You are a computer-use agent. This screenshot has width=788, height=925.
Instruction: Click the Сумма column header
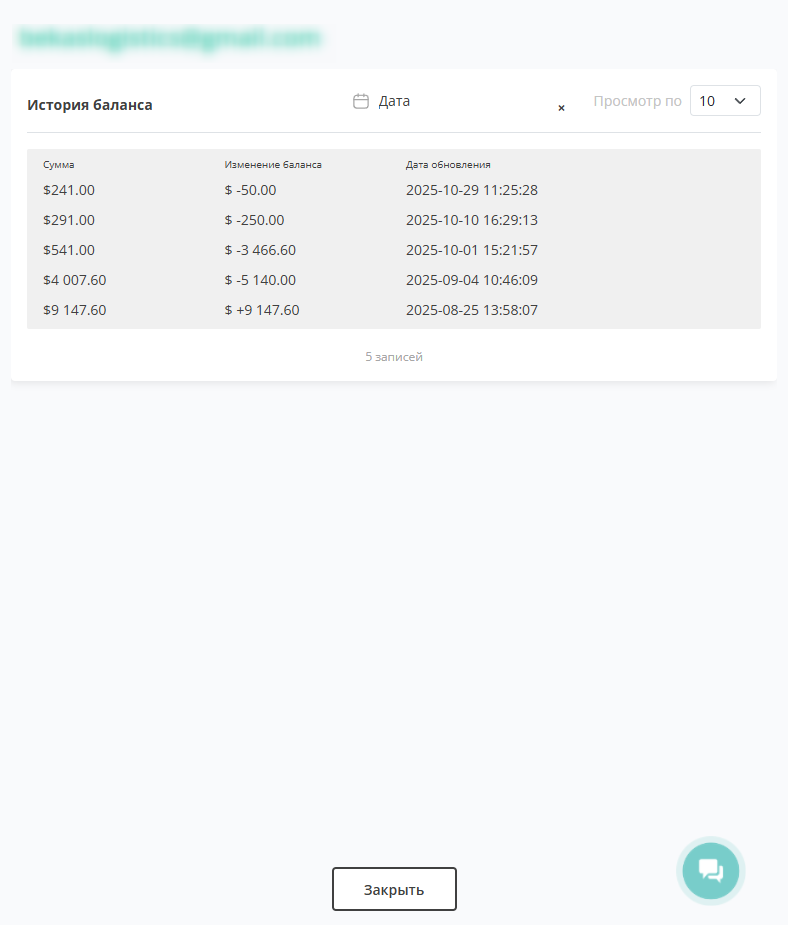pos(59,164)
